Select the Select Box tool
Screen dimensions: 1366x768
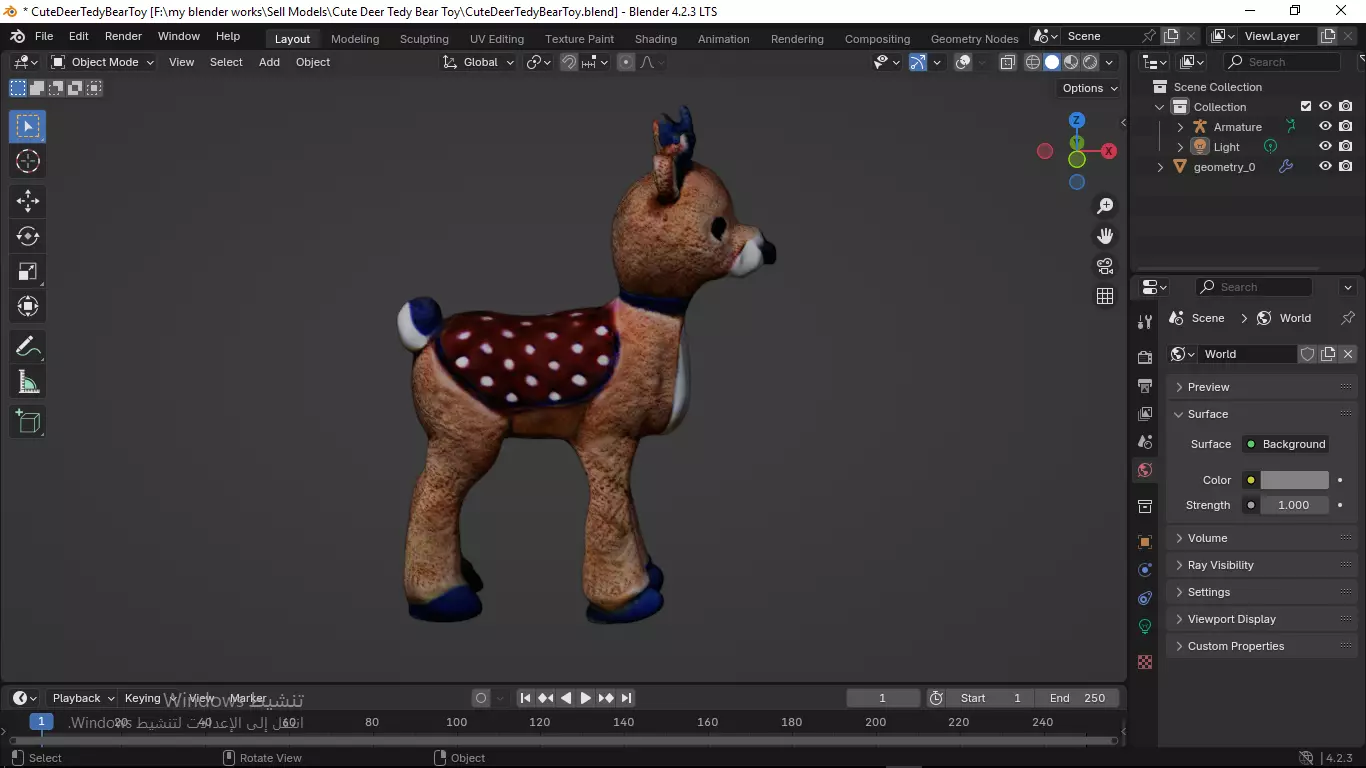tap(28, 126)
